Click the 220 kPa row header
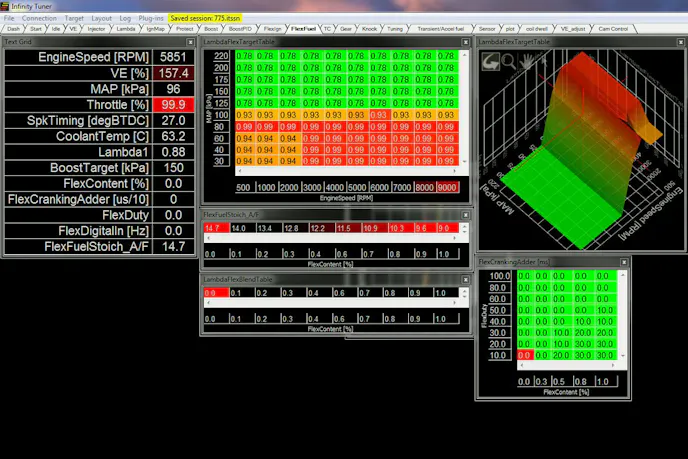Screen dimensions: 688x459 tap(219, 56)
